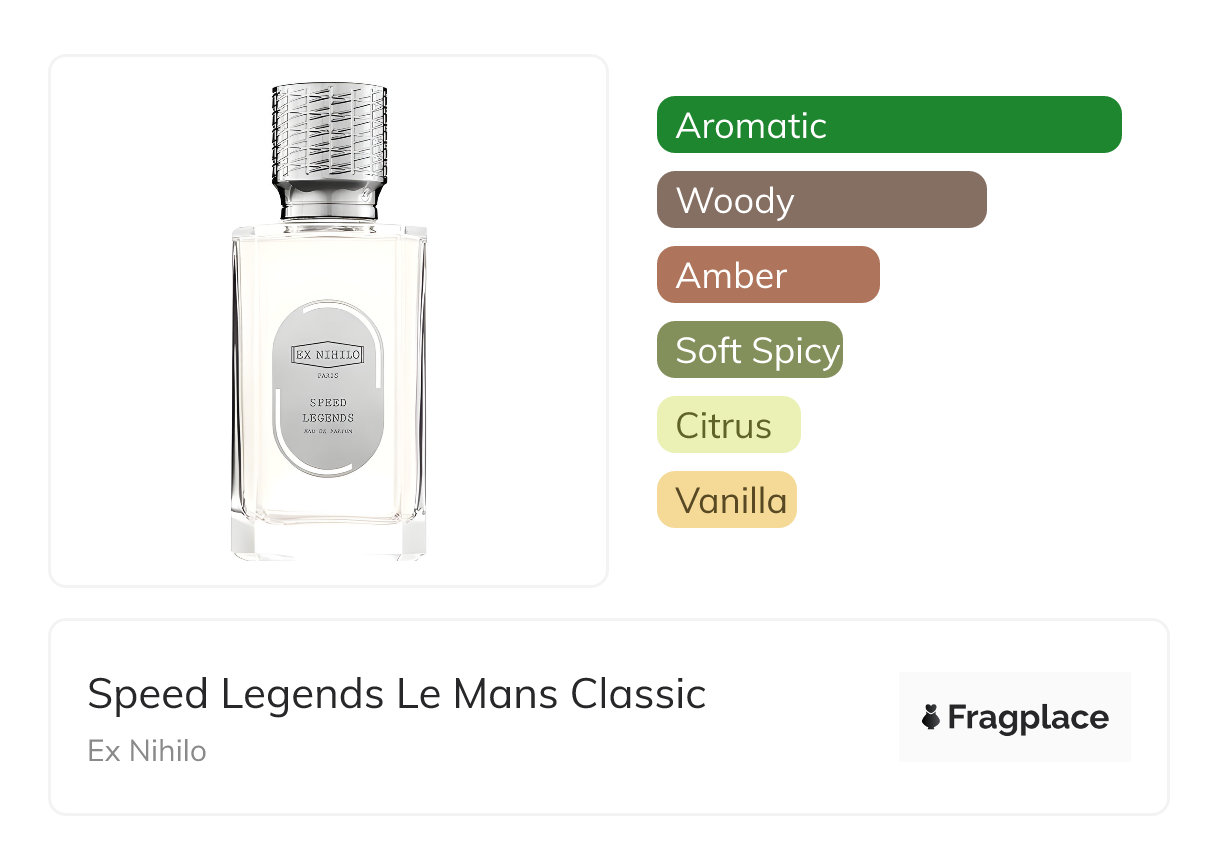Viewport: 1218px width, 864px height.
Task: Click EAU DE PARFUM text on label
Action: [328, 430]
